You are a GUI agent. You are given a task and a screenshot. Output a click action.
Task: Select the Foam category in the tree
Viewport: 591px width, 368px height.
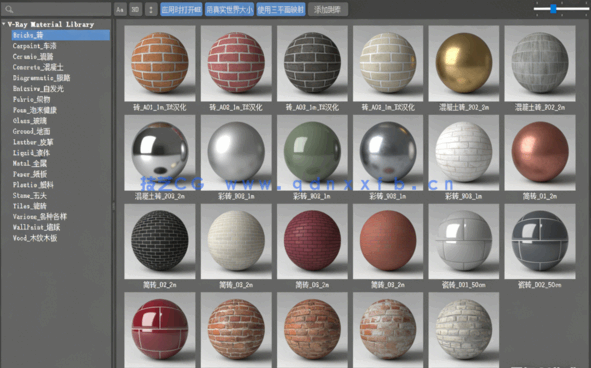point(34,110)
